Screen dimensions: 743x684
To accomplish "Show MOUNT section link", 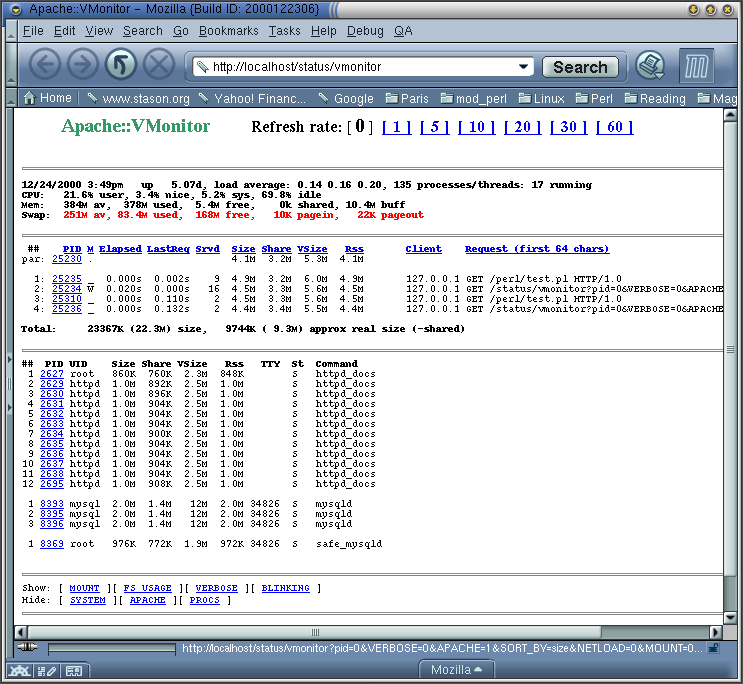I will click(x=84, y=588).
